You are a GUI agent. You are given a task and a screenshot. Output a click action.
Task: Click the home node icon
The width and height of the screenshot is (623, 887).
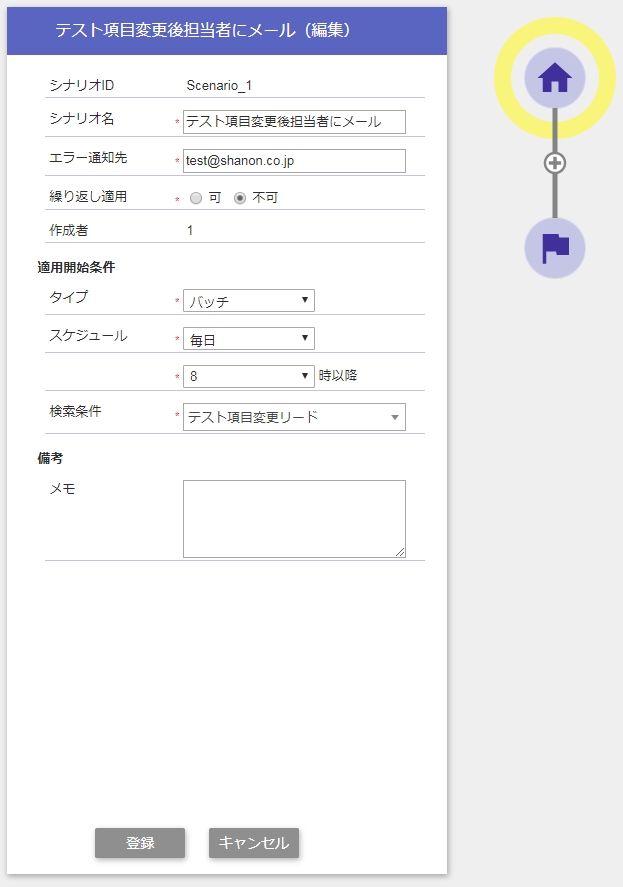click(x=555, y=77)
